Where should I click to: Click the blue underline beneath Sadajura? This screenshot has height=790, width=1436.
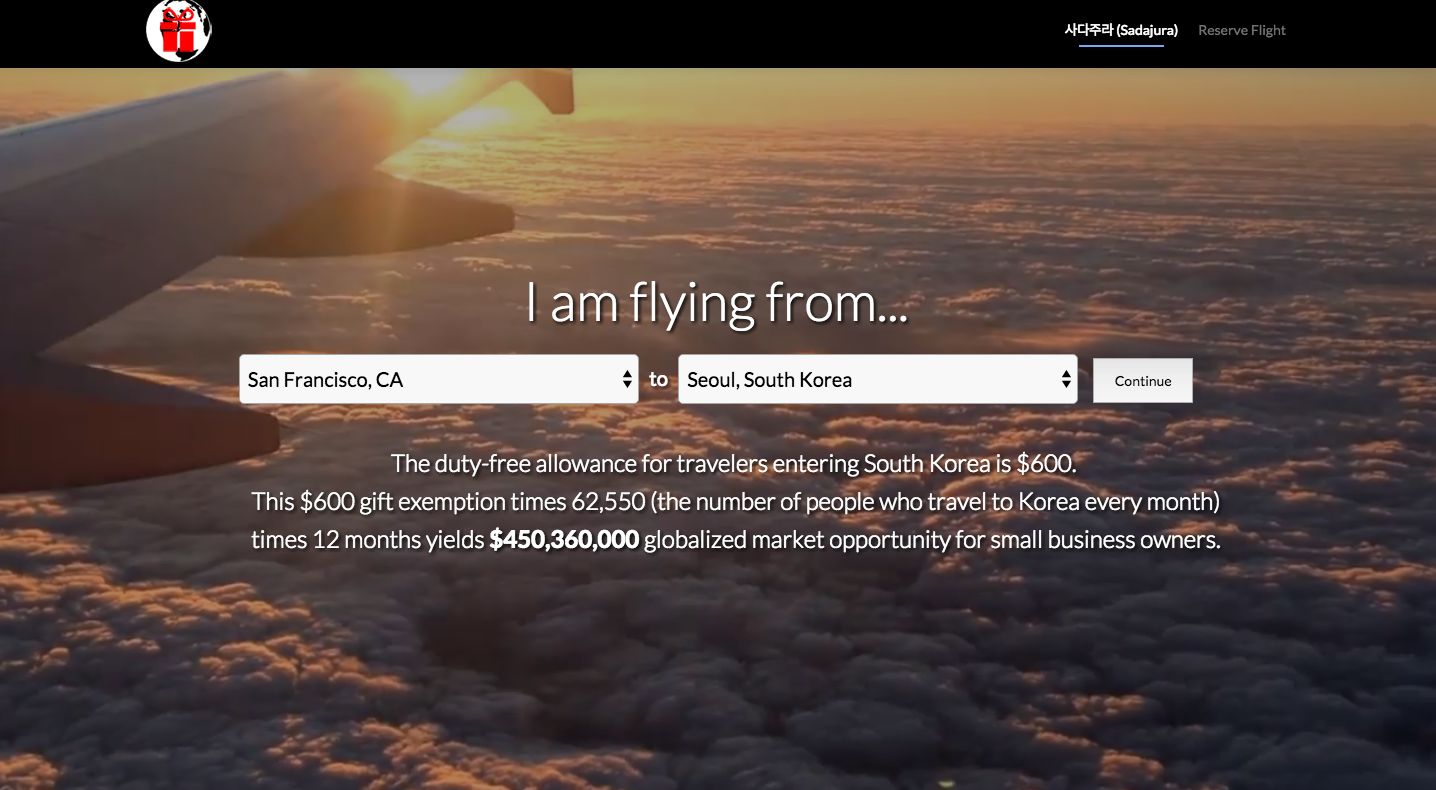point(1121,46)
